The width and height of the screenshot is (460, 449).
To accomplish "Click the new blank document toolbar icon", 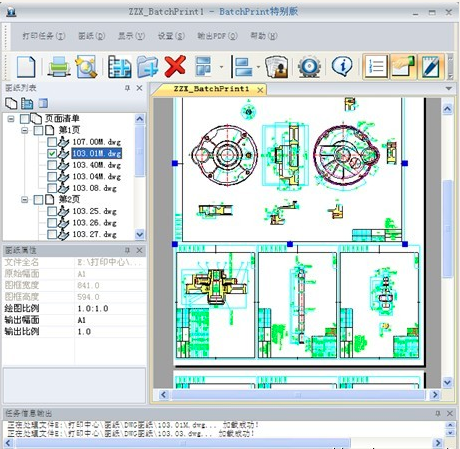I will (26, 66).
